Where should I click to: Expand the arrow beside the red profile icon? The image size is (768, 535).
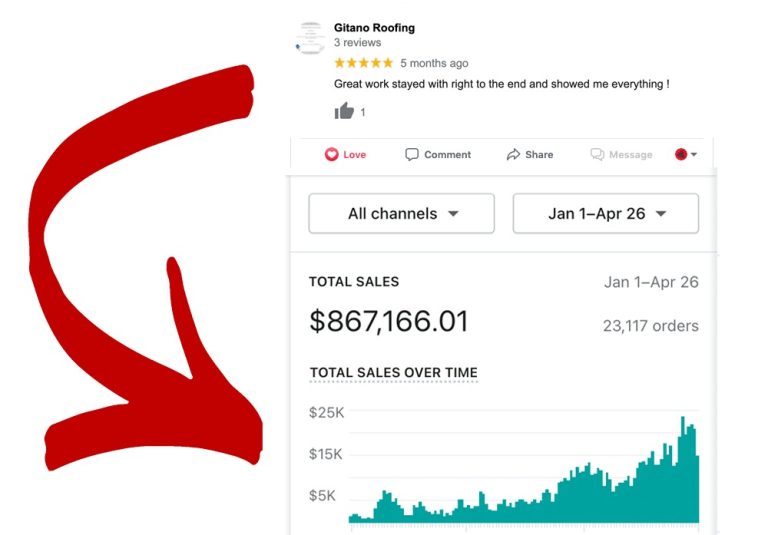(x=694, y=155)
